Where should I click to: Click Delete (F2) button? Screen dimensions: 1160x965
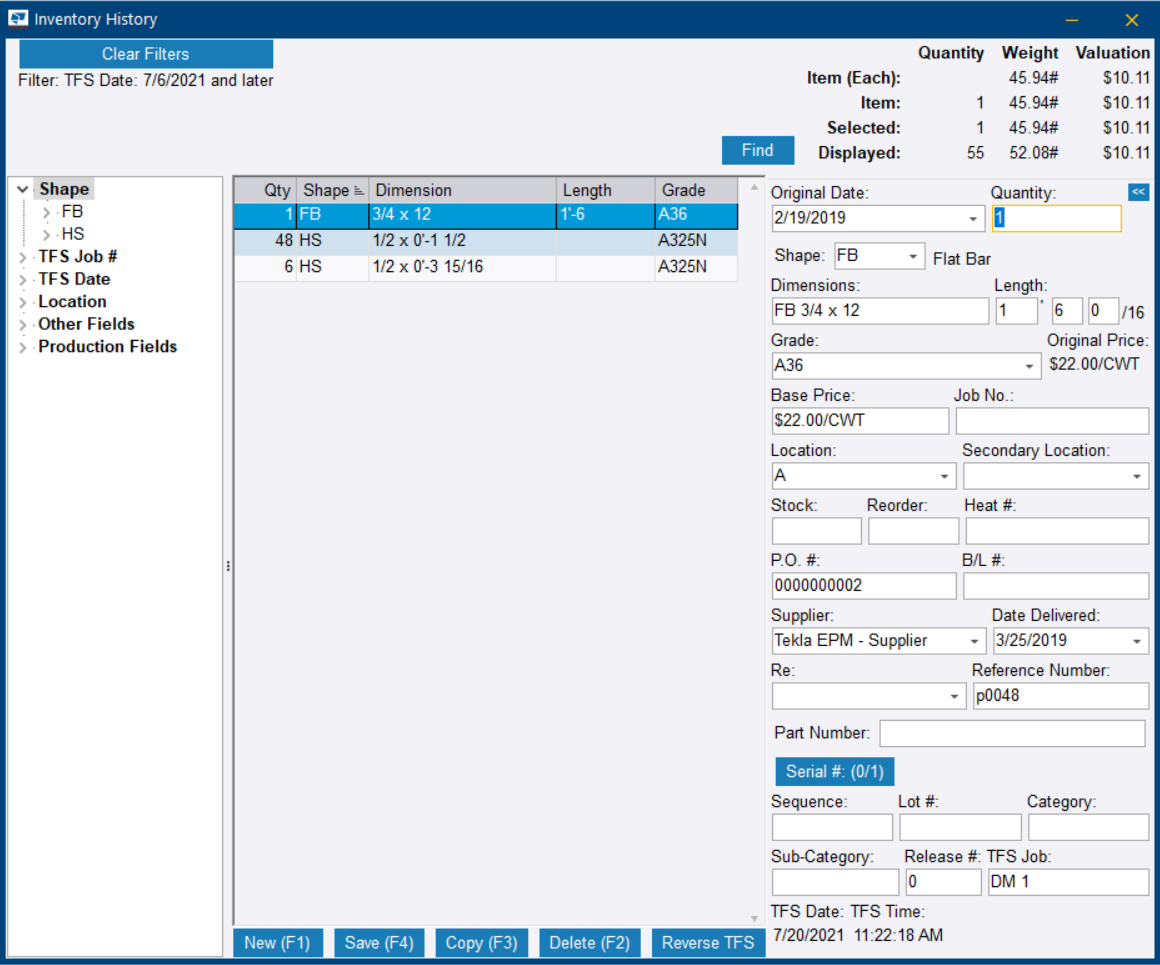pos(590,943)
